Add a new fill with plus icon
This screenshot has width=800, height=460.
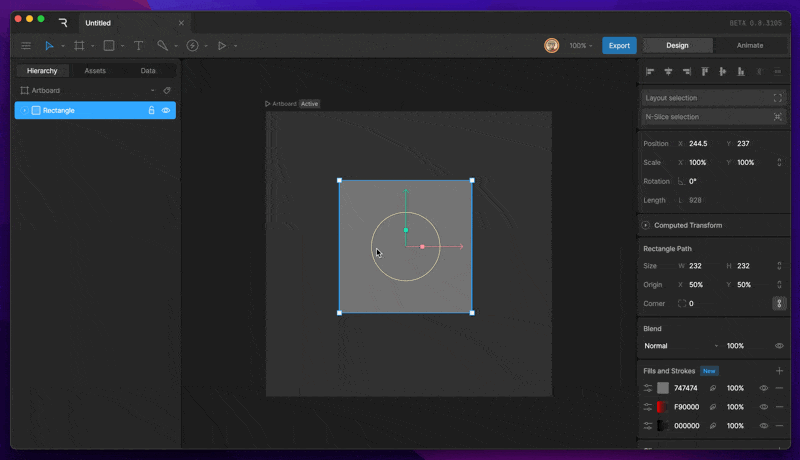[x=779, y=371]
